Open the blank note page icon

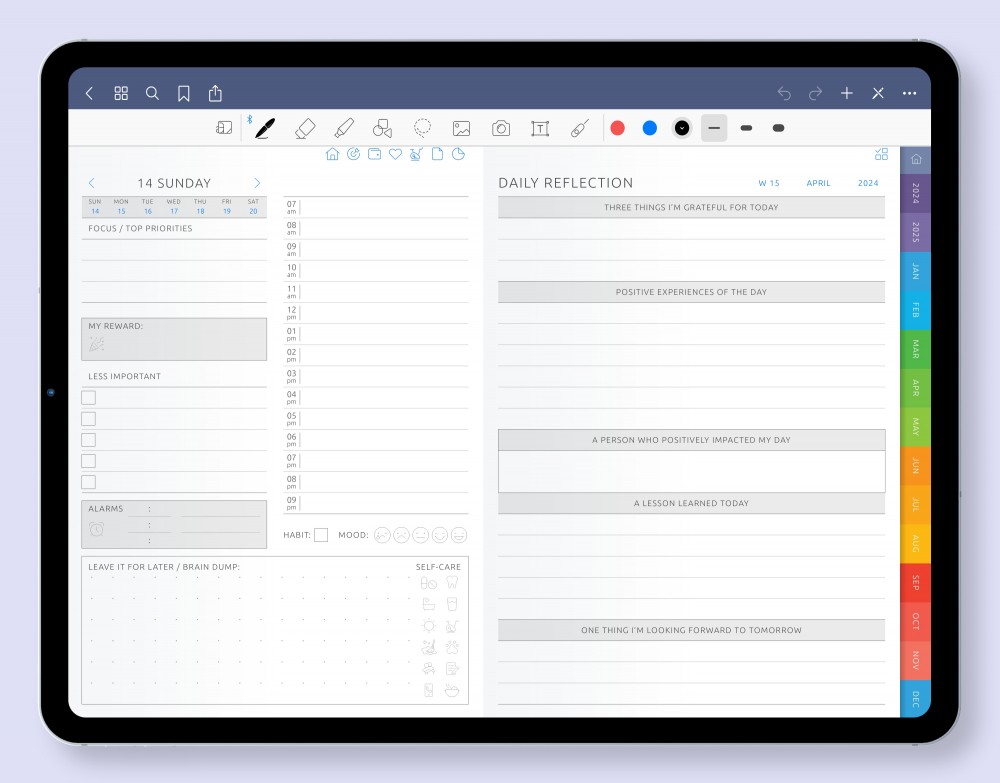click(x=438, y=154)
